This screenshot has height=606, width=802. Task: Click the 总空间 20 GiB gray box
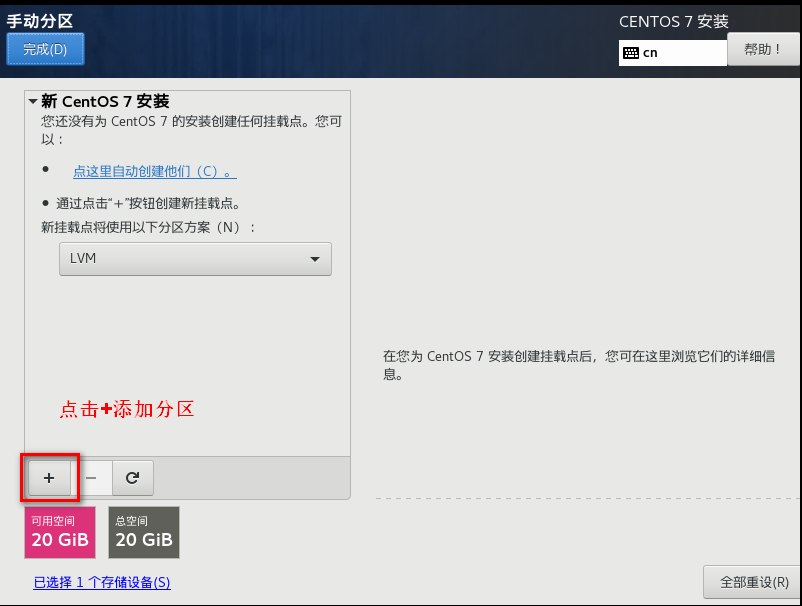(x=144, y=532)
